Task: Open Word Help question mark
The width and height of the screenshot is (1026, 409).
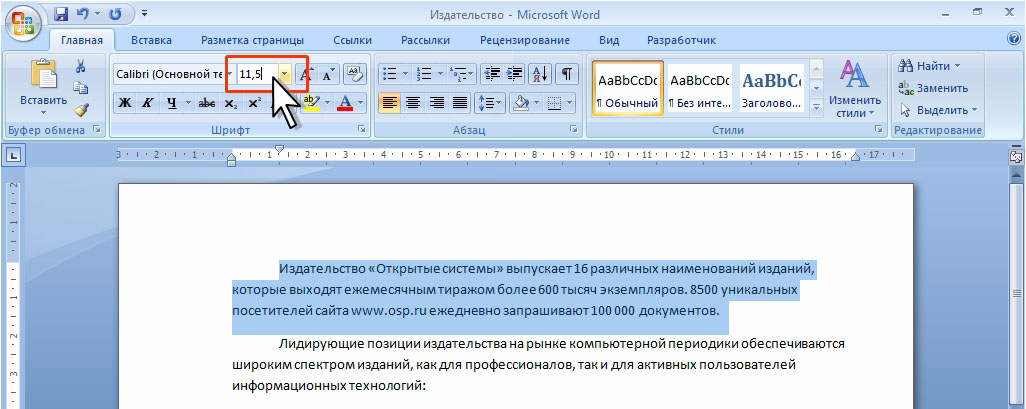Action: 1014,39
